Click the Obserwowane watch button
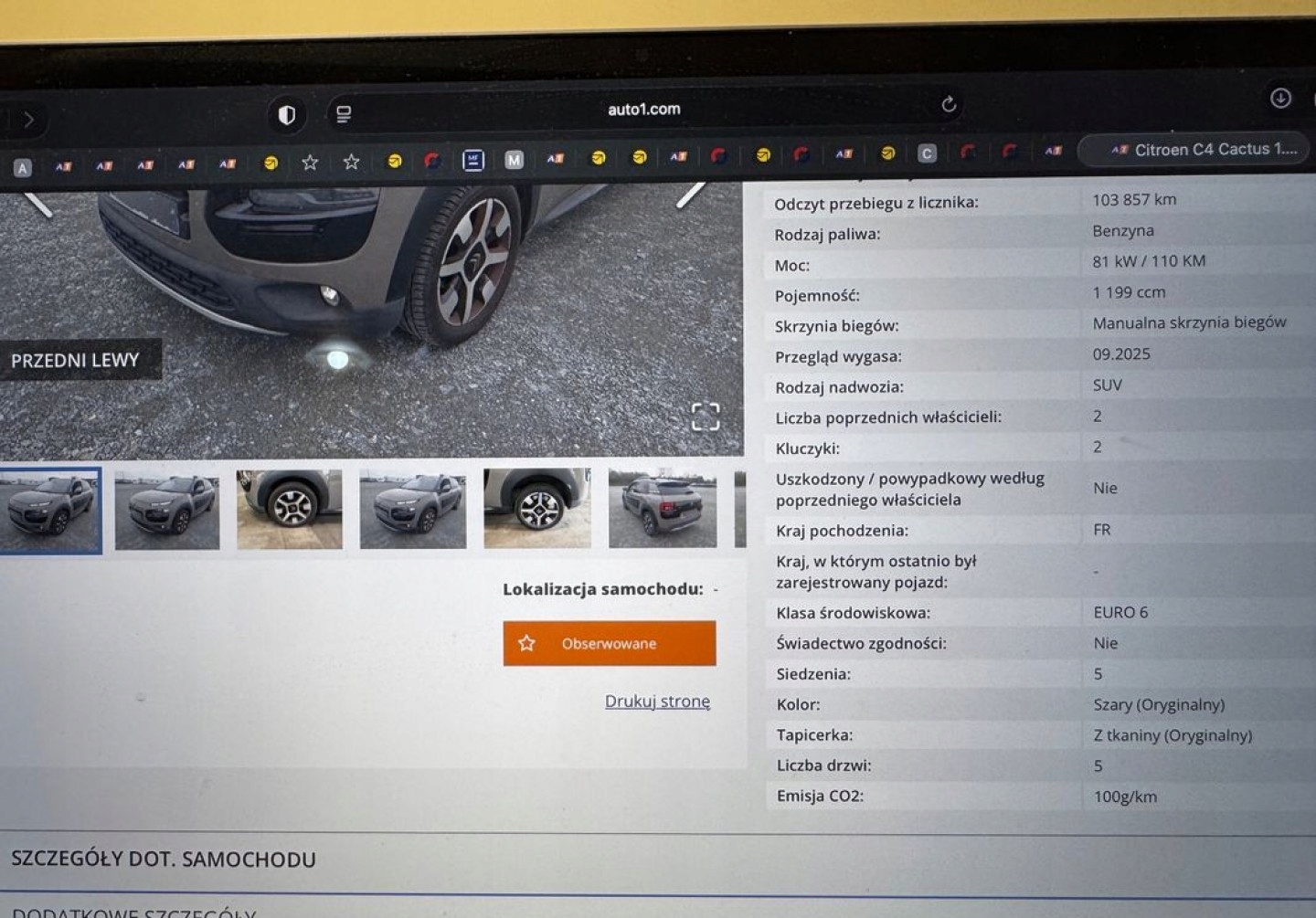Image resolution: width=1316 pixels, height=918 pixels. point(610,643)
